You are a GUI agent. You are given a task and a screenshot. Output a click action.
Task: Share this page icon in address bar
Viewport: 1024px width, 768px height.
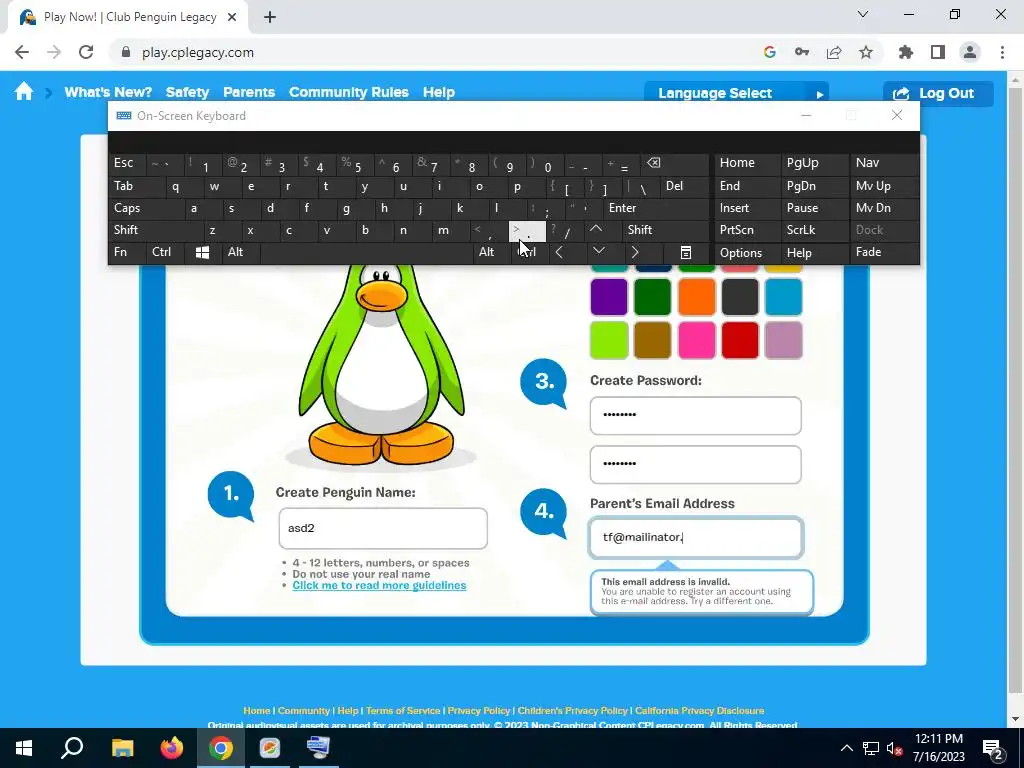[834, 52]
